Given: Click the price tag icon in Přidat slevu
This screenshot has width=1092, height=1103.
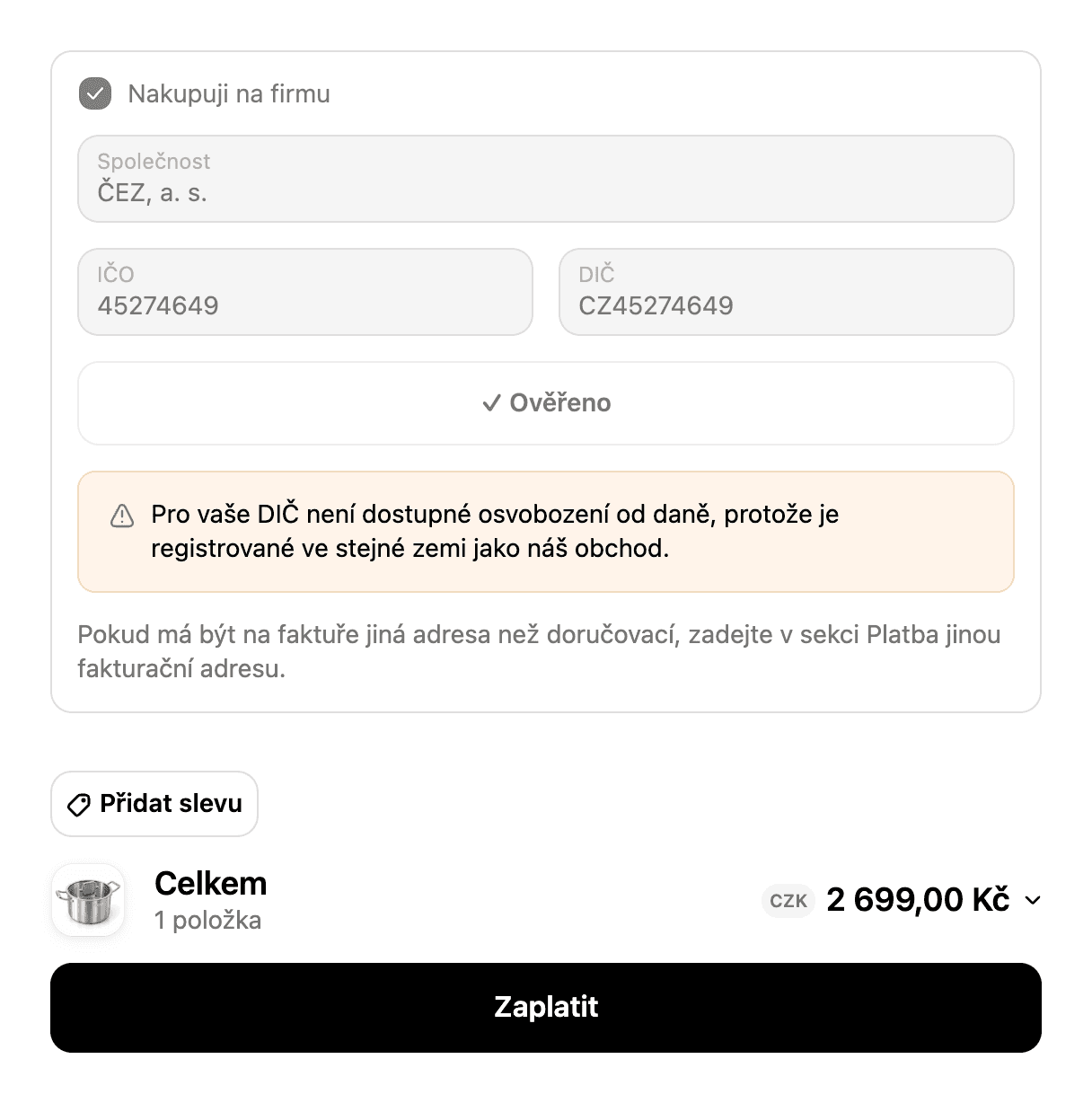Looking at the screenshot, I should tap(79, 805).
